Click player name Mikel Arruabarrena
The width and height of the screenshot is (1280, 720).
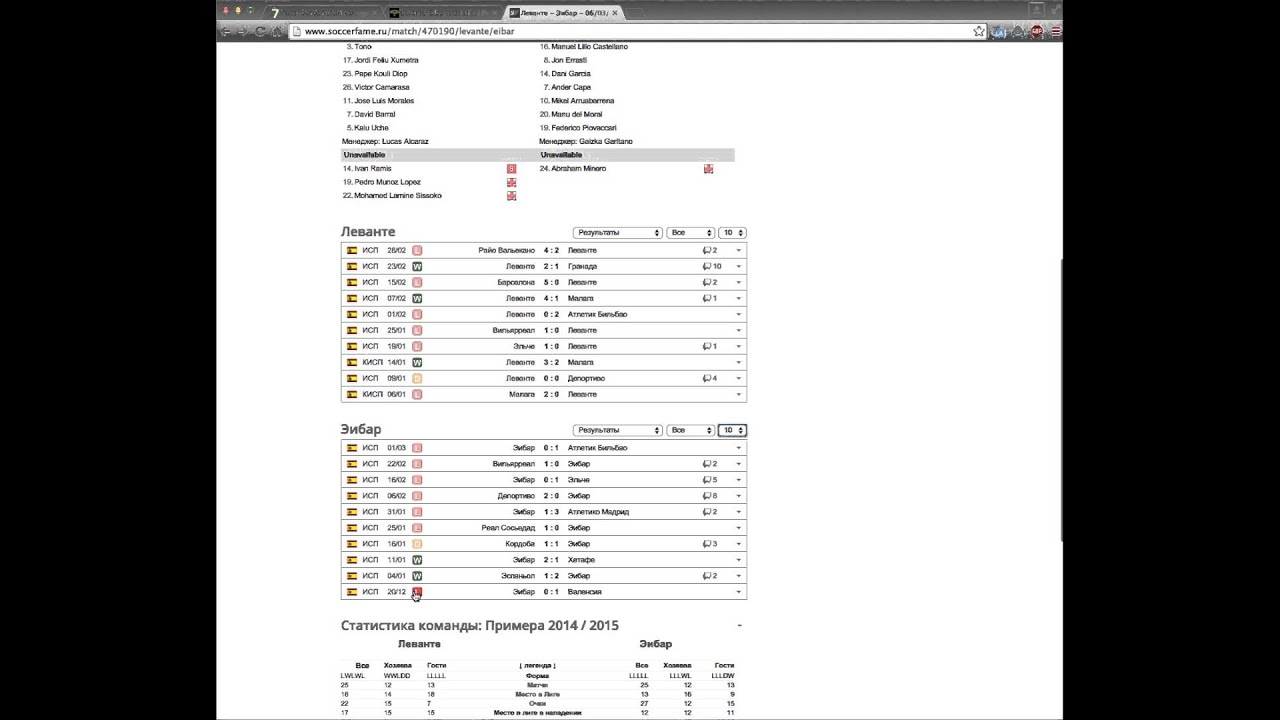pyautogui.click(x=583, y=101)
